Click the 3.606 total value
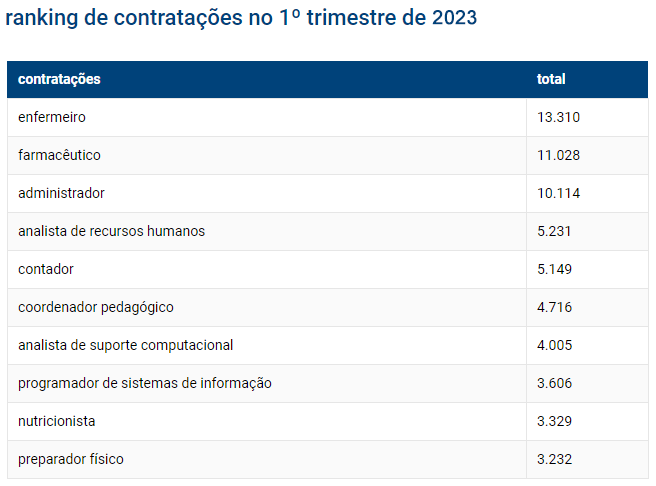The height and width of the screenshot is (486, 656). [x=554, y=383]
